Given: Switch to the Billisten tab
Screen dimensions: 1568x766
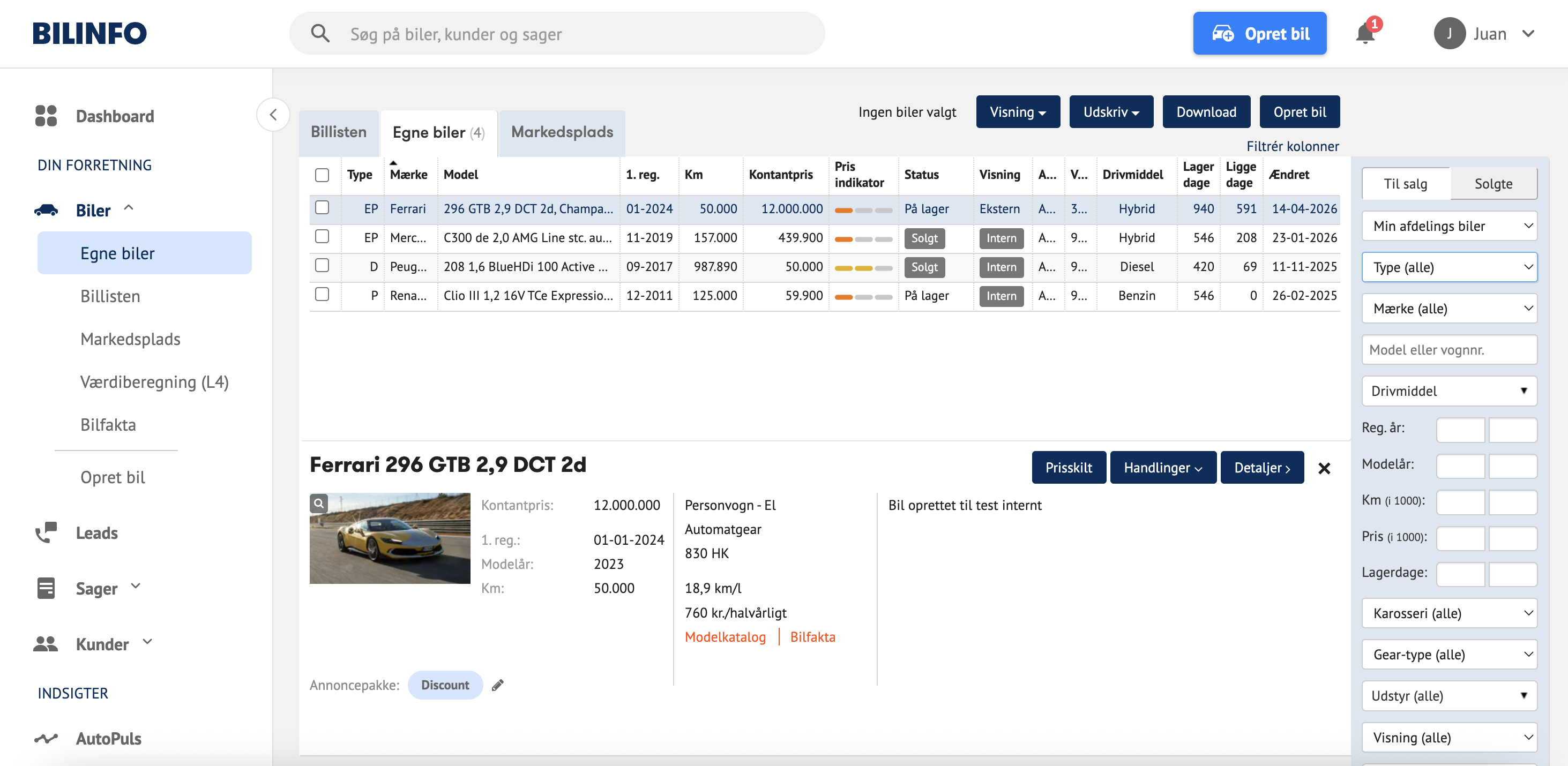Looking at the screenshot, I should (x=339, y=132).
